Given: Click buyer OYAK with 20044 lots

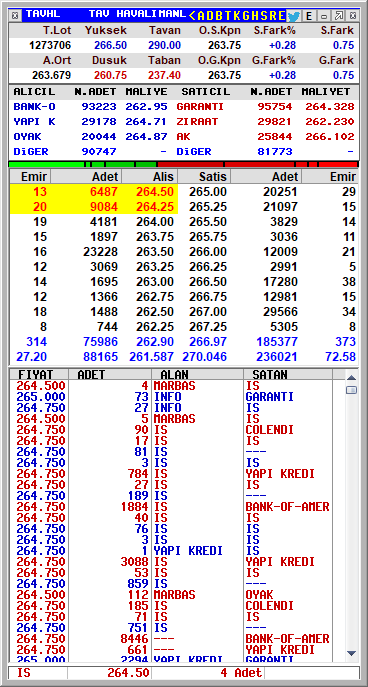Looking at the screenshot, I should [27, 136].
